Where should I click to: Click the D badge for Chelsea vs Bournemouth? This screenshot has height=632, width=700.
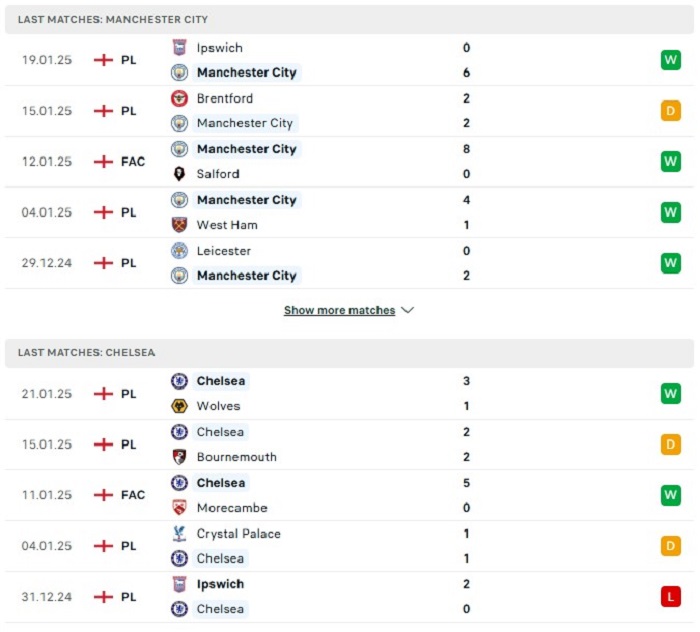coord(671,445)
